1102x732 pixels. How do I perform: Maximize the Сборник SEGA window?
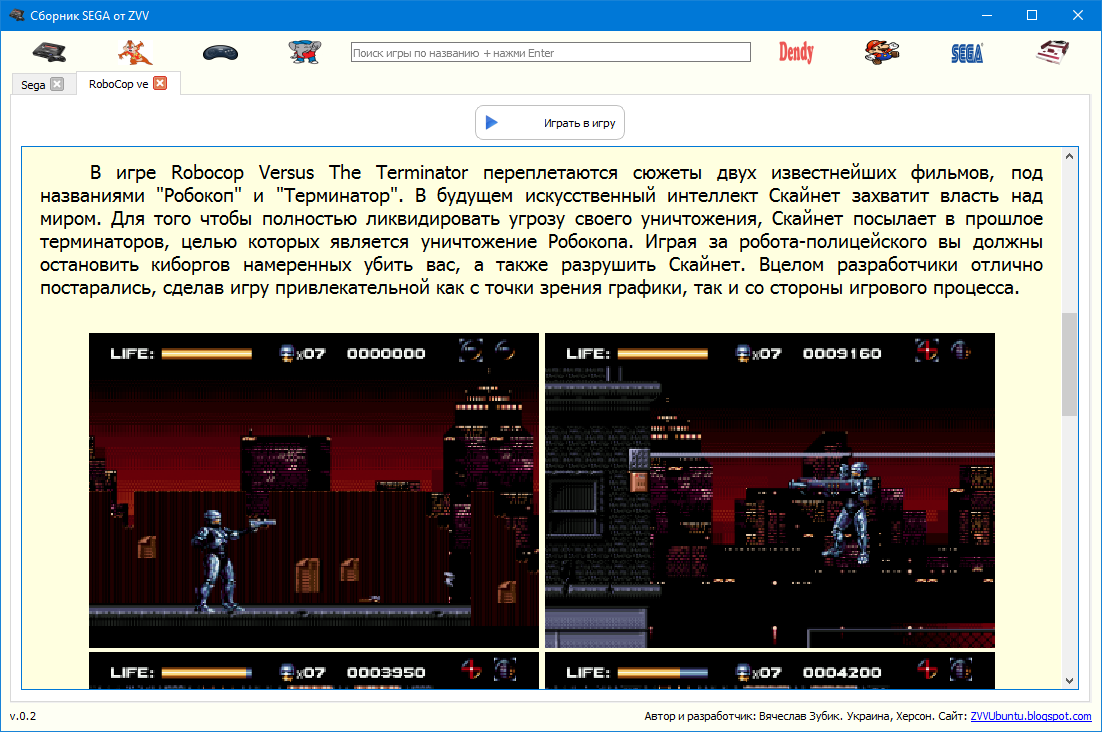click(x=1032, y=15)
